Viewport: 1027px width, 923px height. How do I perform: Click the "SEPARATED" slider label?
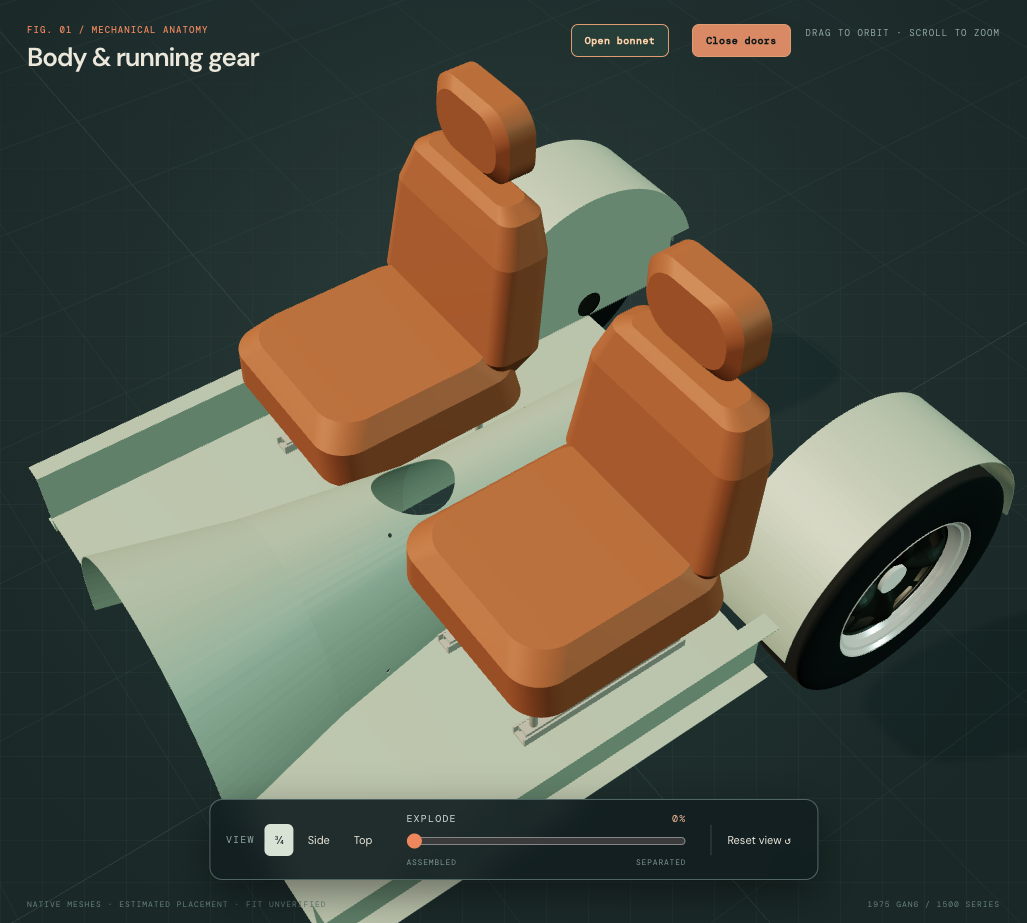tap(661, 862)
